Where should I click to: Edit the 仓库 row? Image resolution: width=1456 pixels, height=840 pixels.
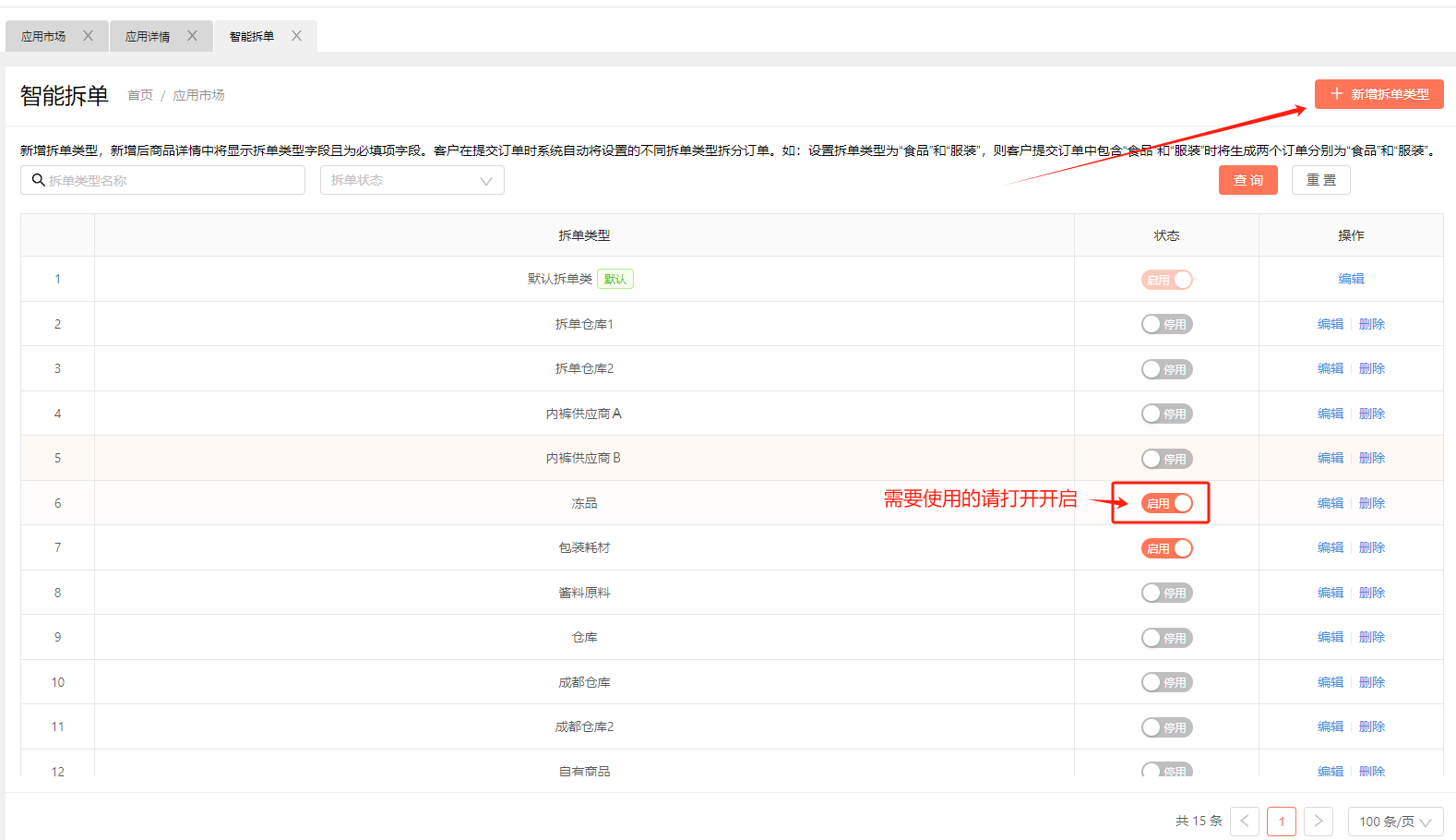tap(1331, 637)
